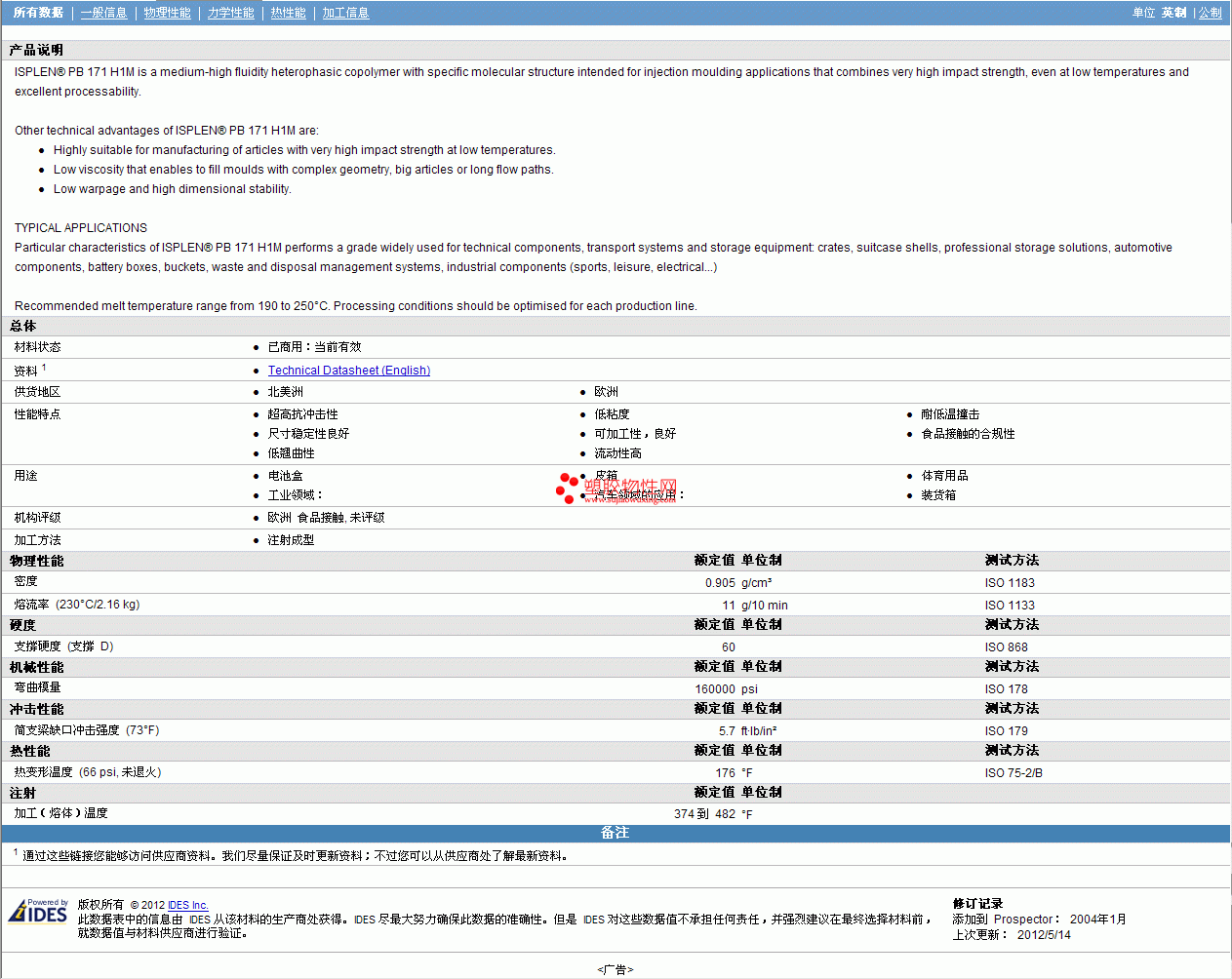Click the 热变形温度 row label
The height and width of the screenshot is (979, 1232).
coord(88,772)
